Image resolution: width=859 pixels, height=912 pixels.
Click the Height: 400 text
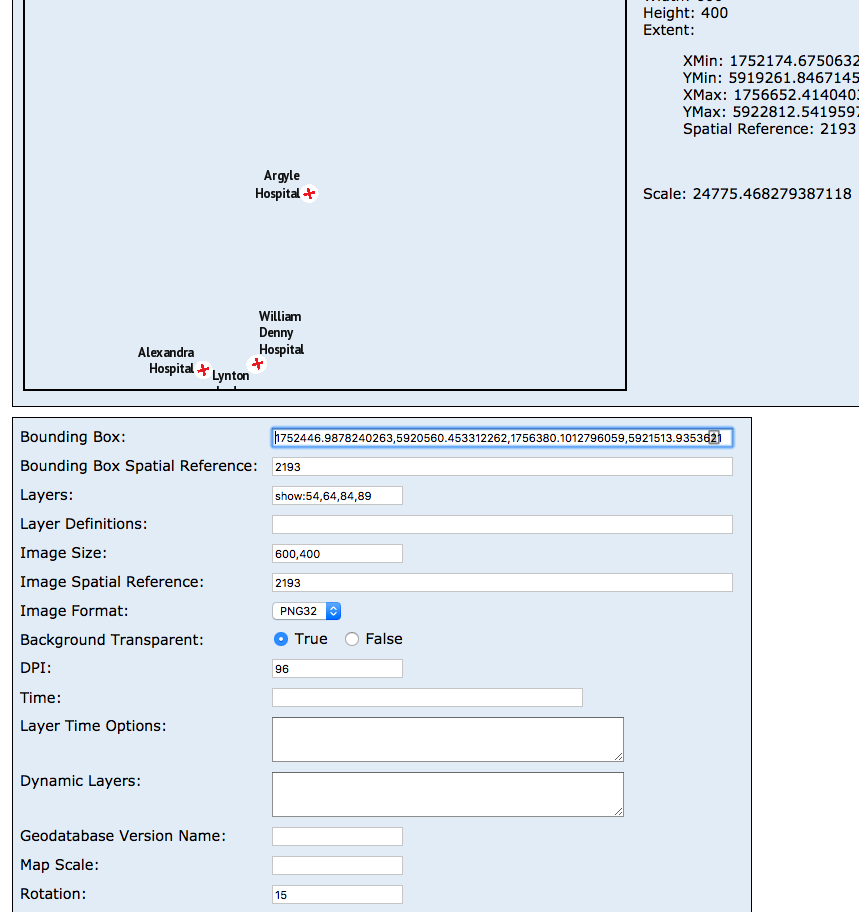pos(686,13)
